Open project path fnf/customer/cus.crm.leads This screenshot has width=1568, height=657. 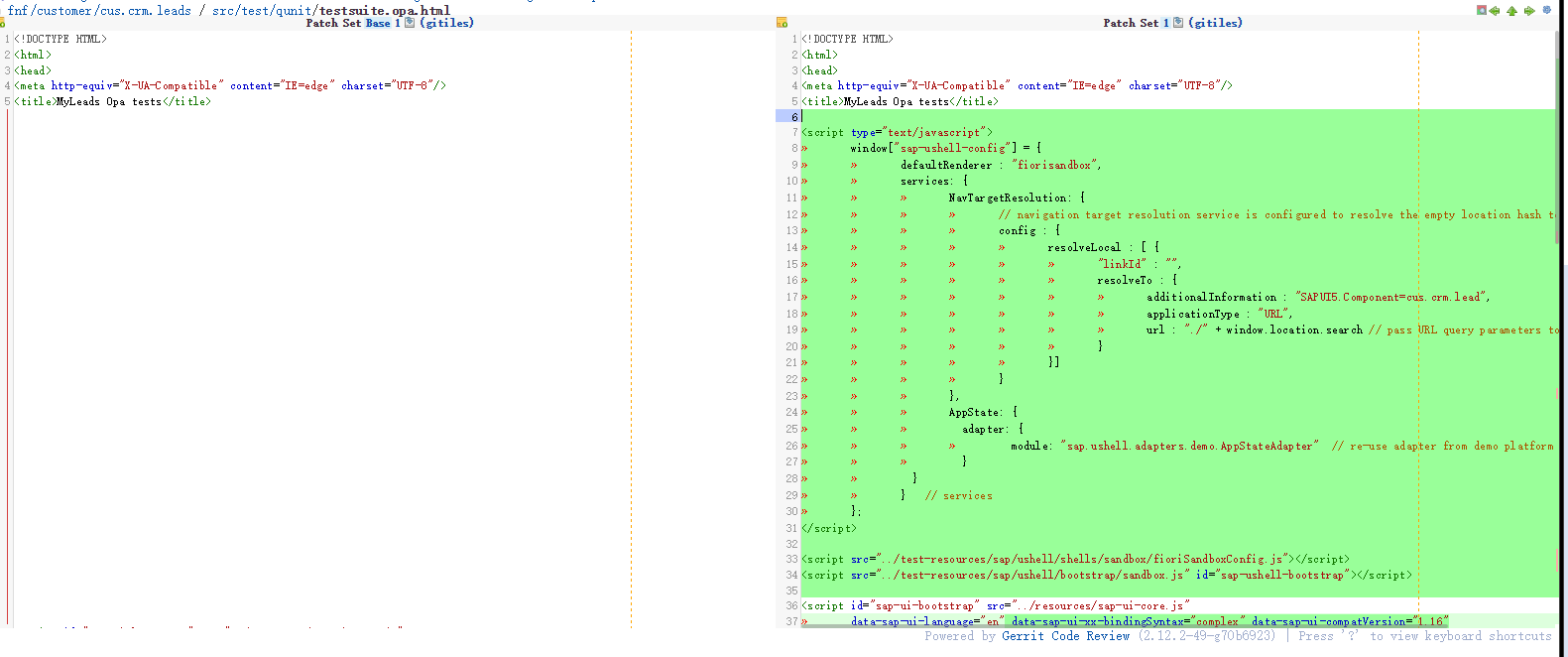click(x=99, y=11)
